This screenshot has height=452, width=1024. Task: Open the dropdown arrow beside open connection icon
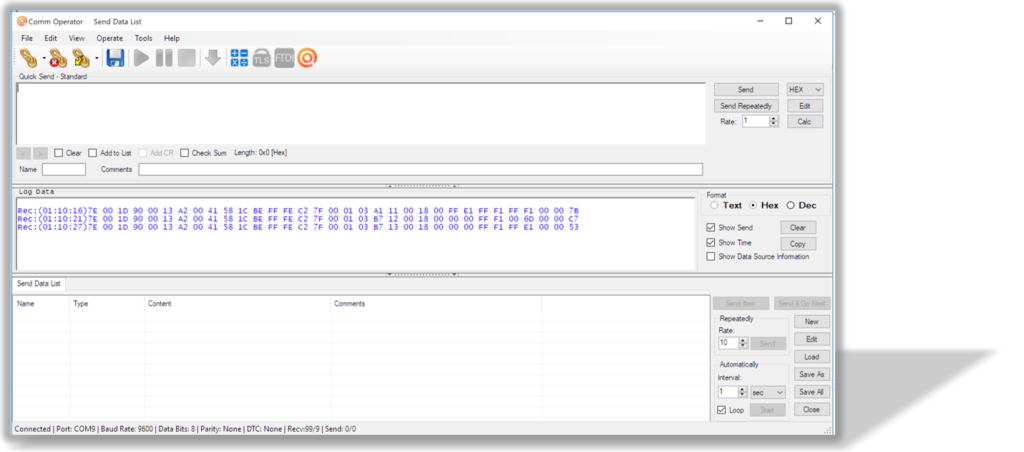[43, 58]
